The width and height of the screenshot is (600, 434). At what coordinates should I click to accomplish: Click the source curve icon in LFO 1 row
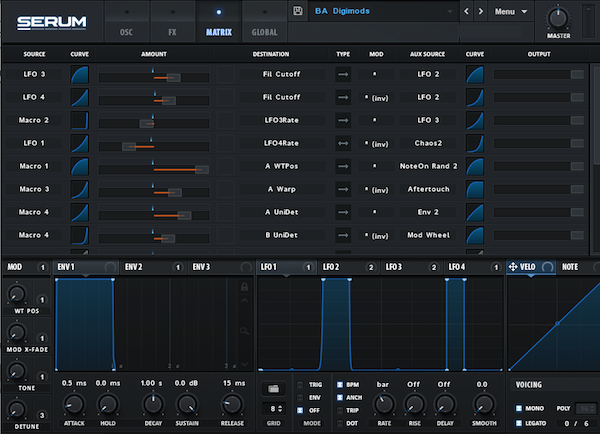click(x=80, y=143)
